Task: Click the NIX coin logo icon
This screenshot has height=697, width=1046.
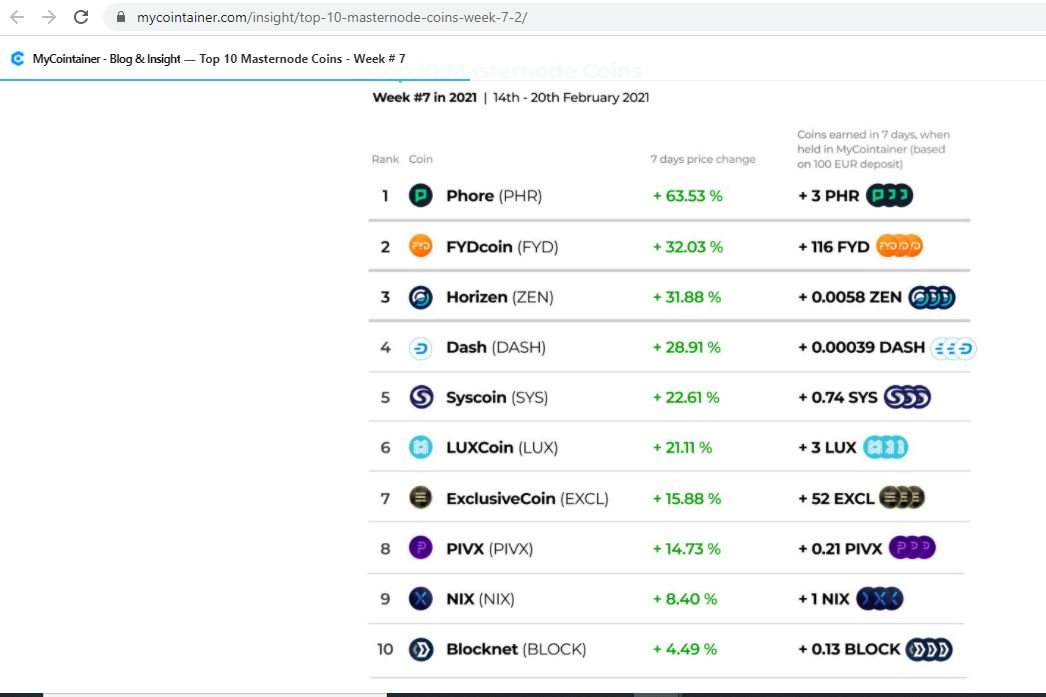Action: 421,598
